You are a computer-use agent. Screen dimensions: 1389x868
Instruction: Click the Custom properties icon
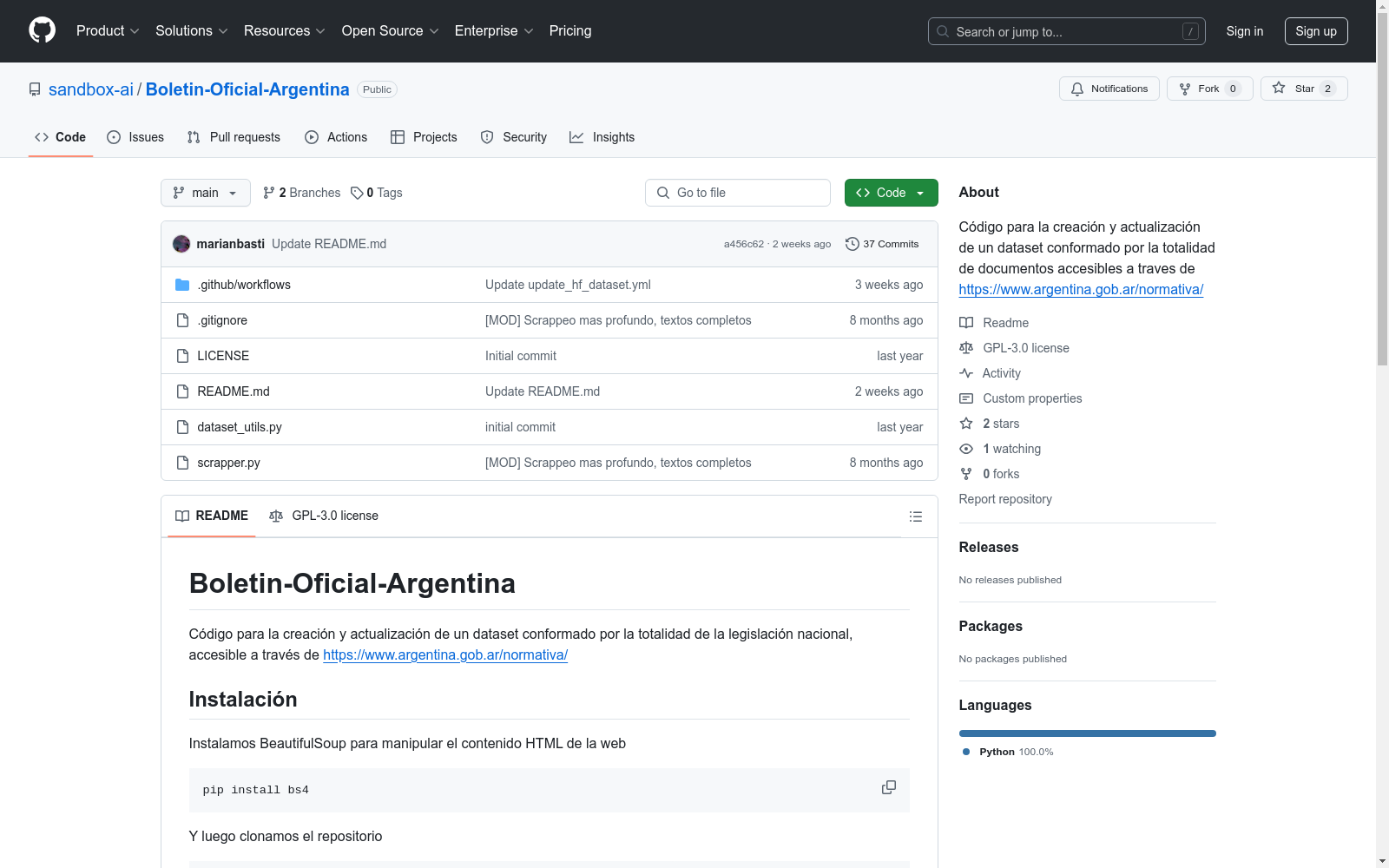click(966, 398)
